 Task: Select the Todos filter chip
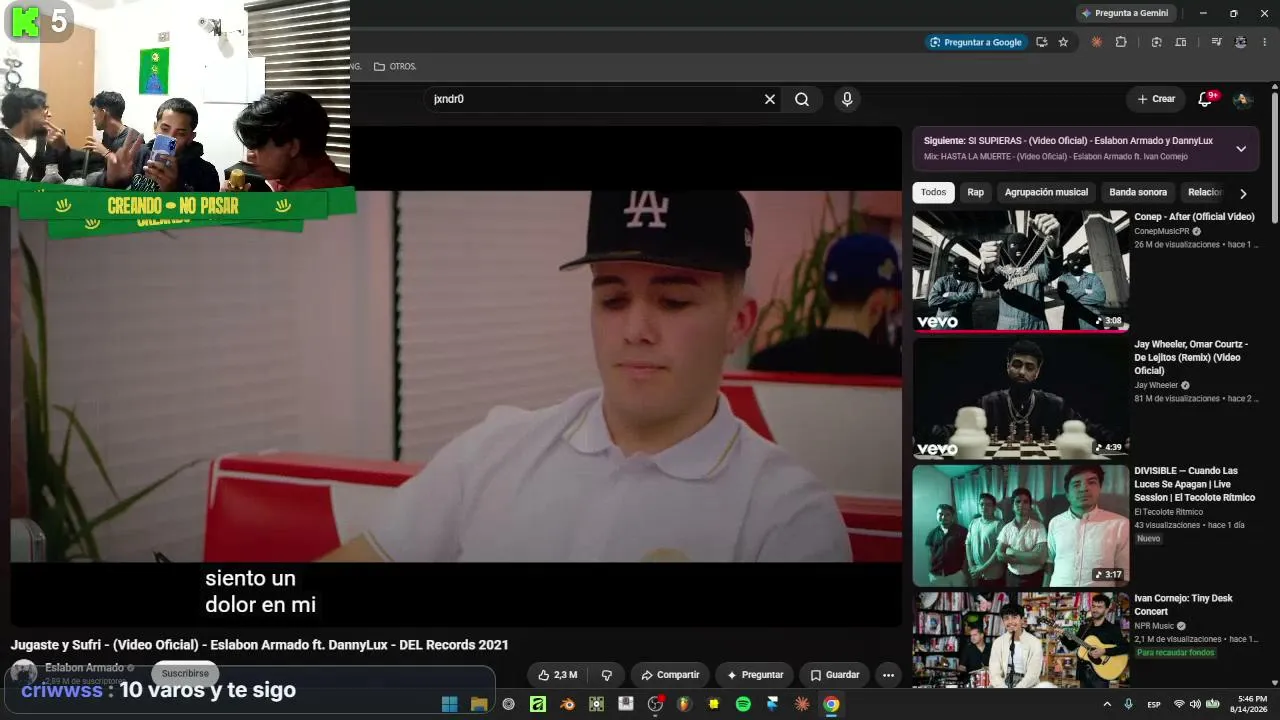933,192
